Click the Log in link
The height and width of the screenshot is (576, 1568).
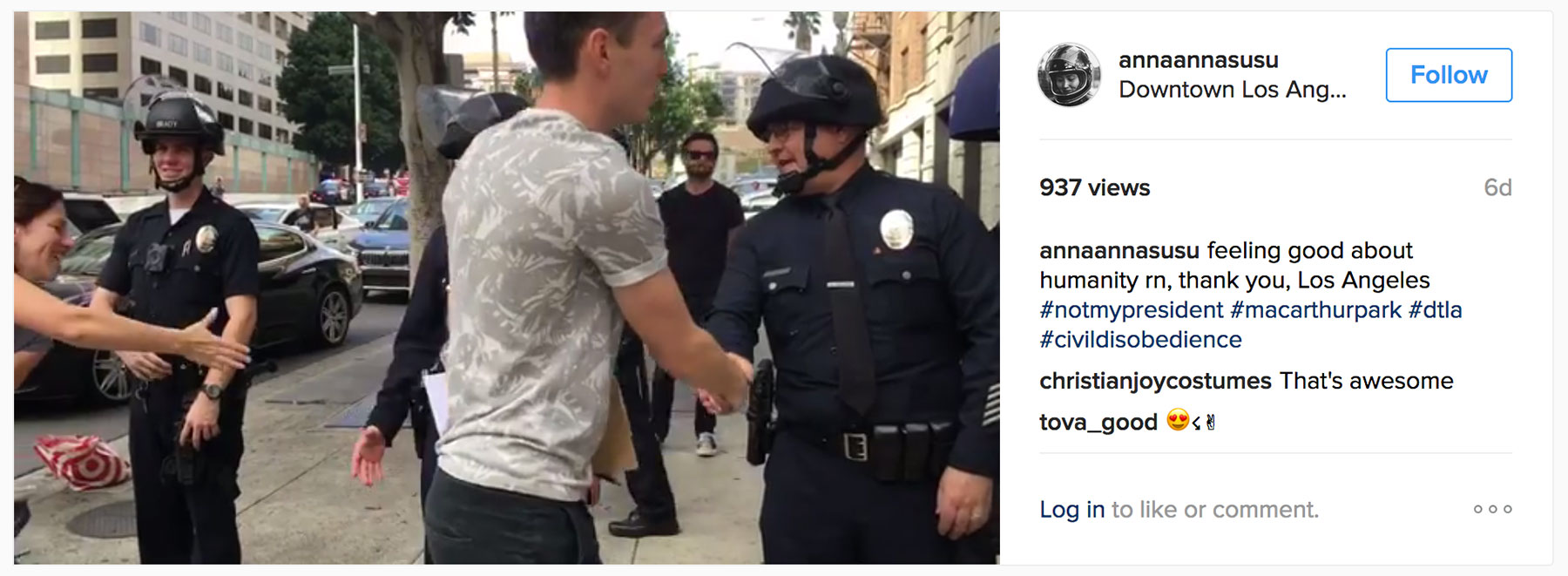coord(1071,510)
